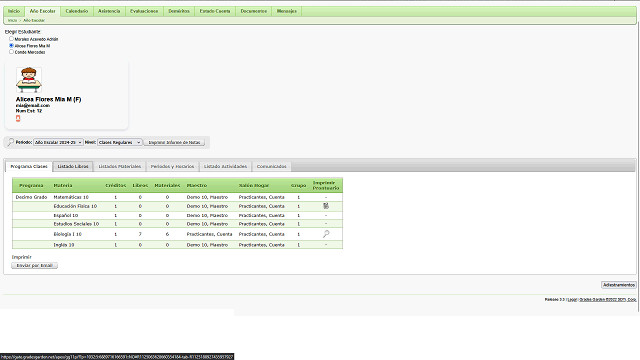Click the Inicio breadcrumb link
Viewport: 640px width, 360px height.
point(13,20)
